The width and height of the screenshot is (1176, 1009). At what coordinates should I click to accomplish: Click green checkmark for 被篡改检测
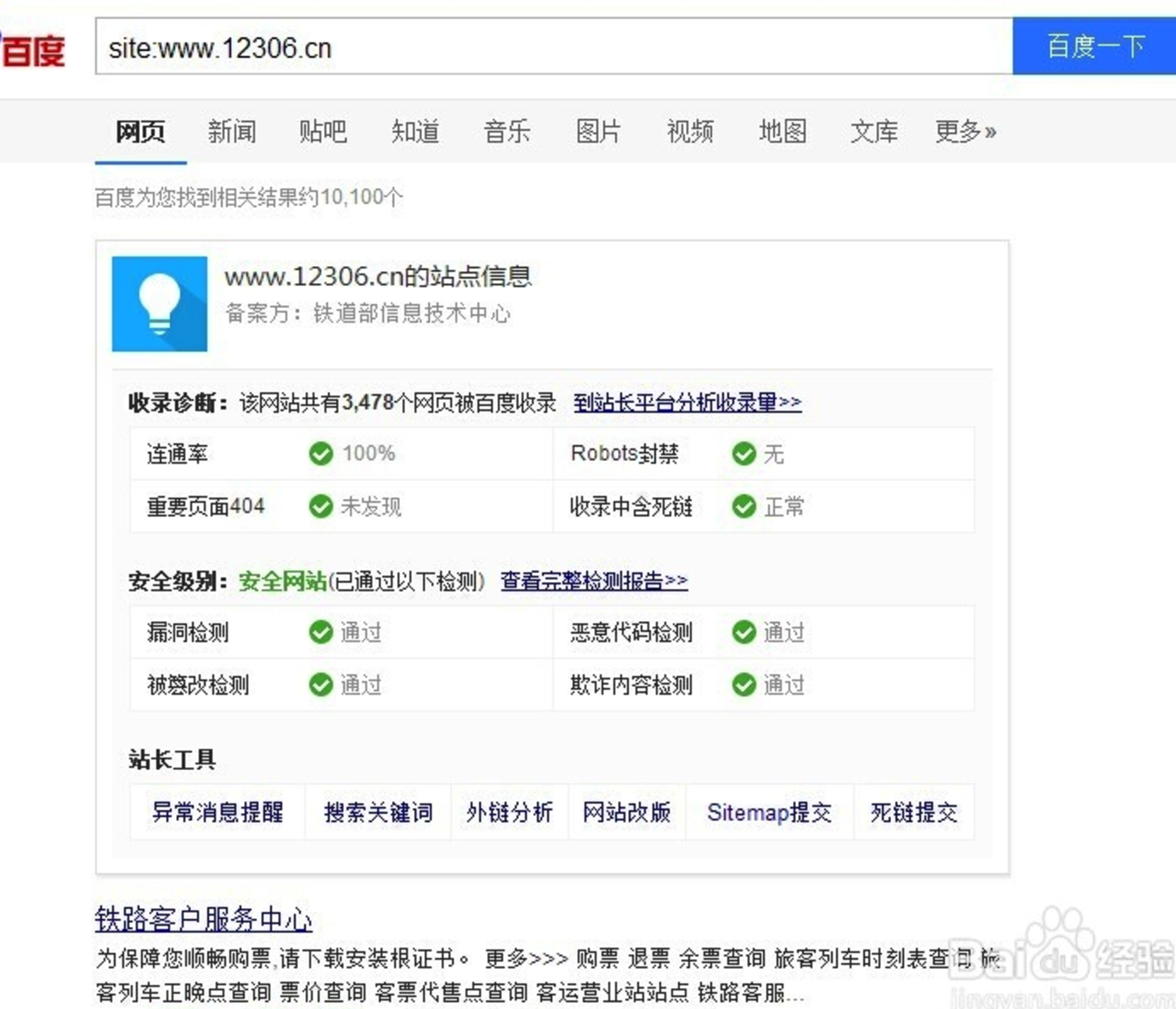coord(320,685)
